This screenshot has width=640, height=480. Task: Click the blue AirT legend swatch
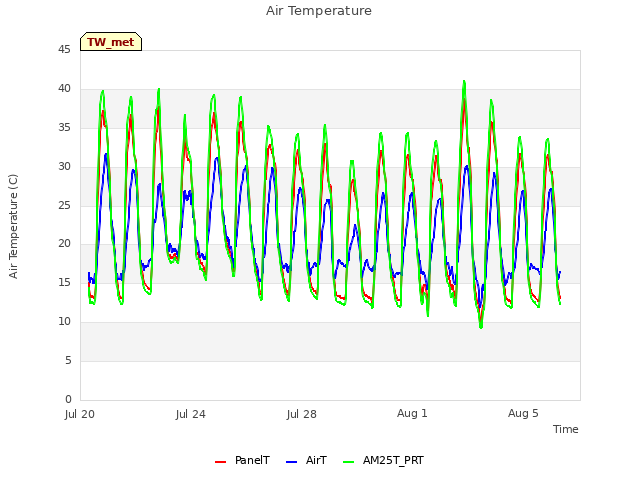click(291, 462)
